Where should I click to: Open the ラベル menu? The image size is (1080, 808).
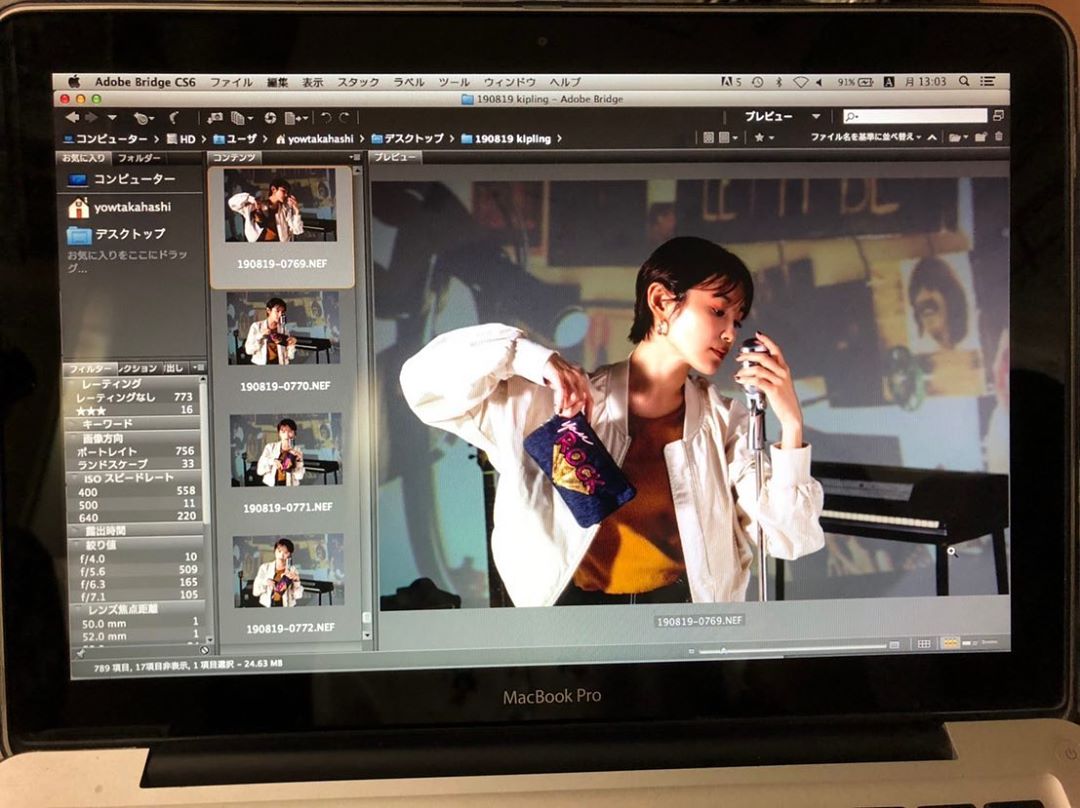point(408,82)
